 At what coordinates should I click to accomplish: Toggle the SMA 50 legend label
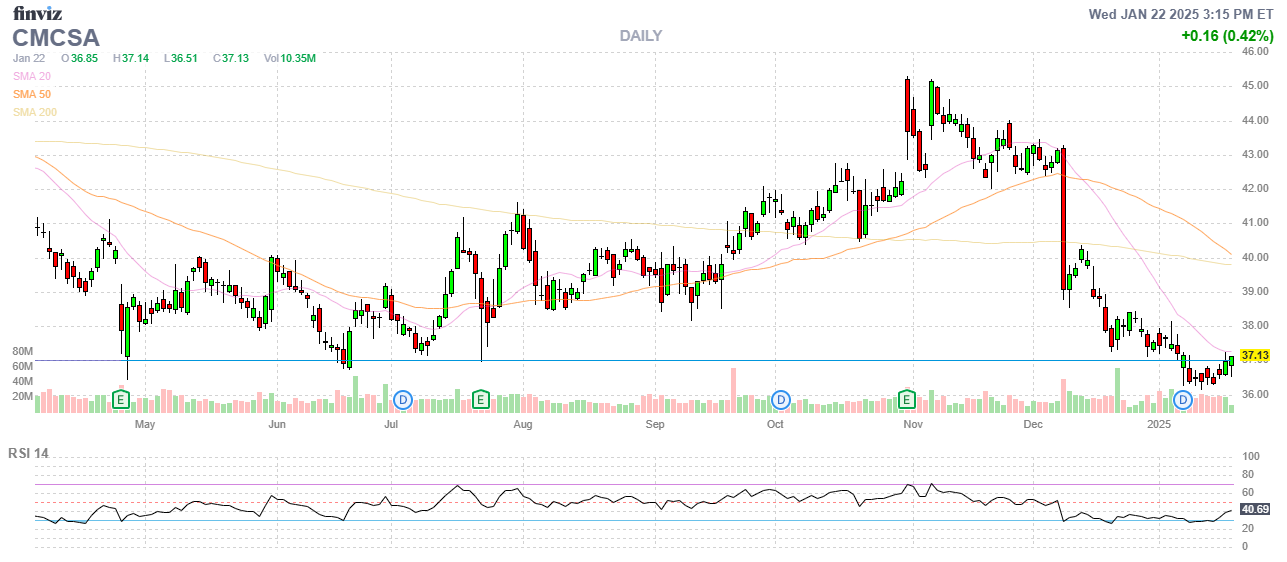click(32, 94)
